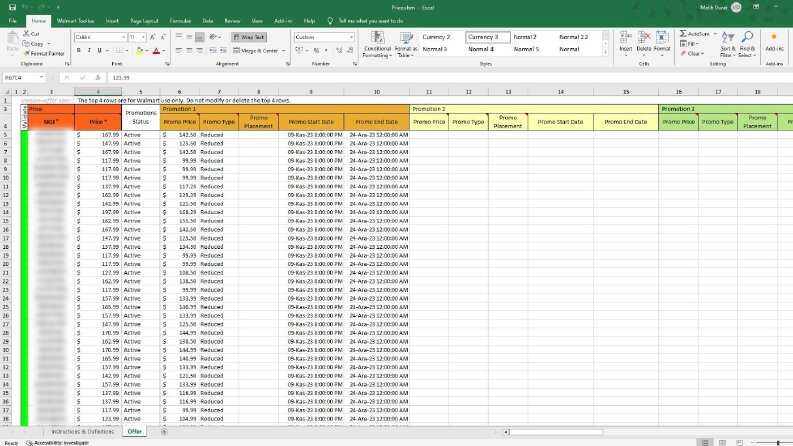Open Conditional Formatting
The height and width of the screenshot is (446, 793).
(x=377, y=44)
